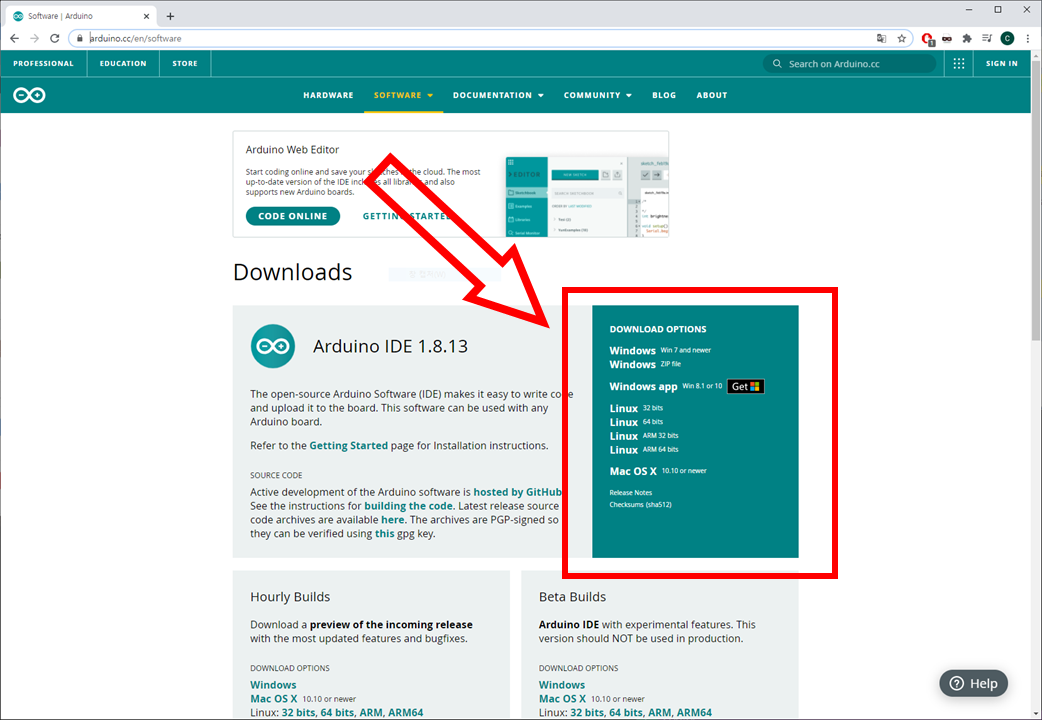Click the browser back arrow

pos(15,39)
